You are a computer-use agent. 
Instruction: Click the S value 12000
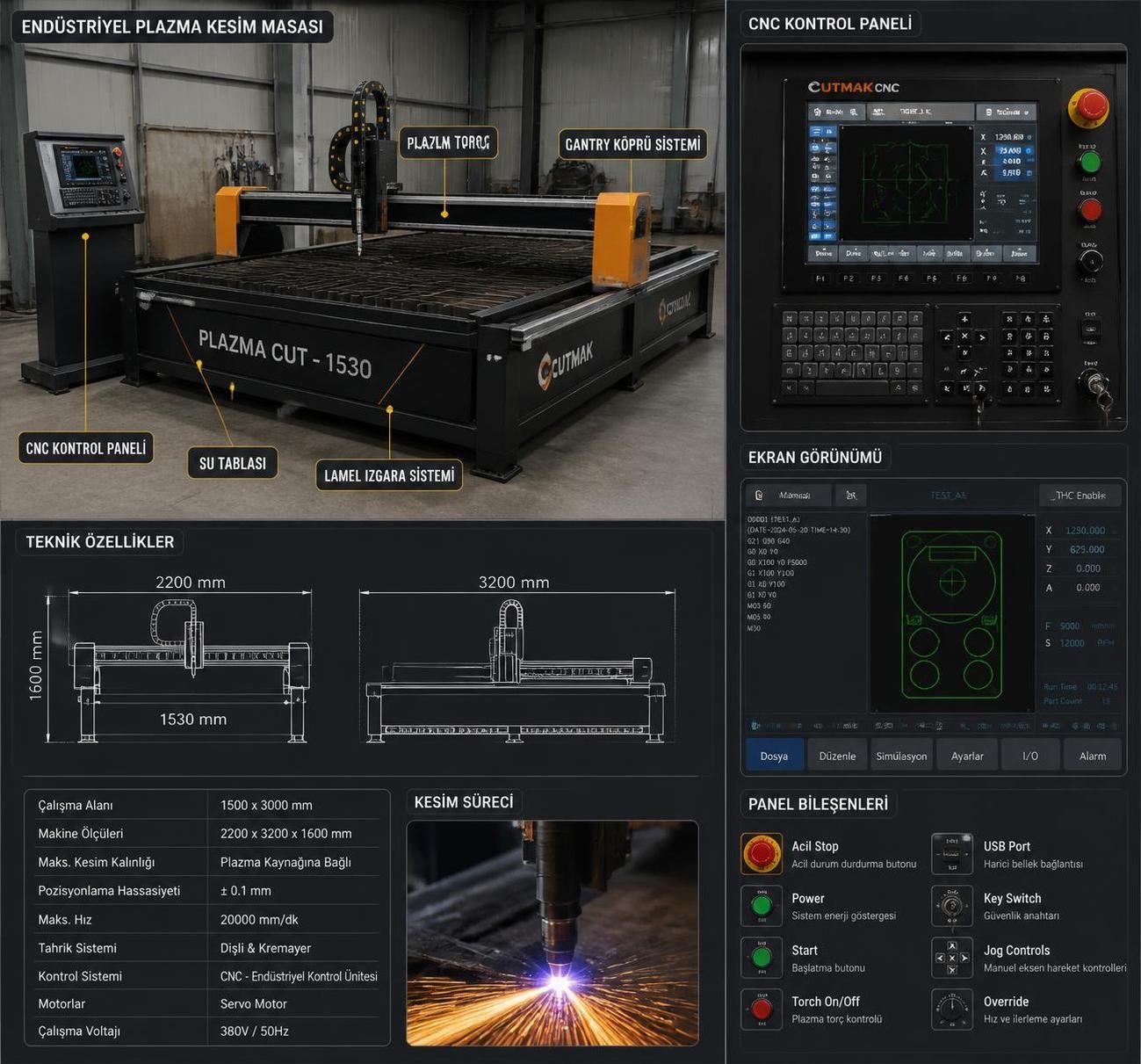tap(1072, 643)
